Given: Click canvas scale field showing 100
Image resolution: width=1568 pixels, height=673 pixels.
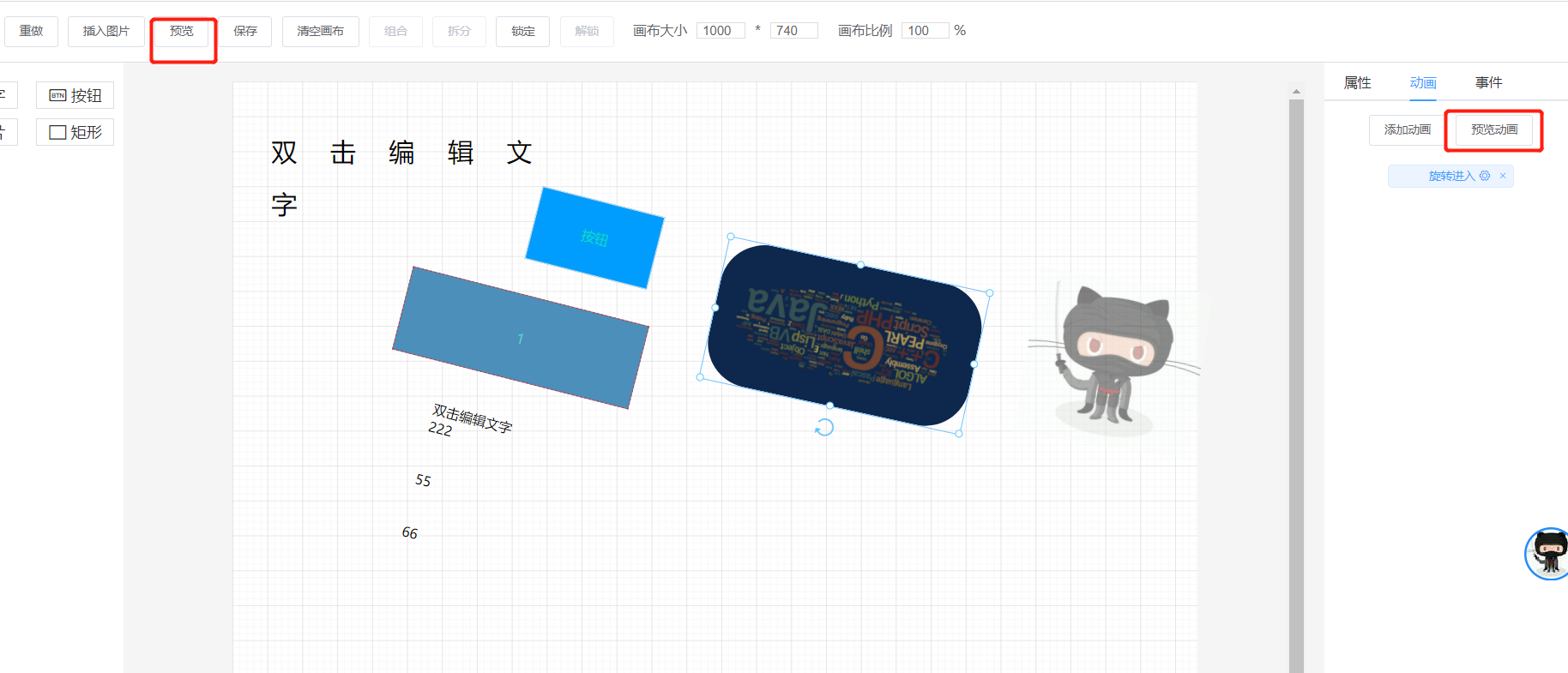Looking at the screenshot, I should 925,31.
